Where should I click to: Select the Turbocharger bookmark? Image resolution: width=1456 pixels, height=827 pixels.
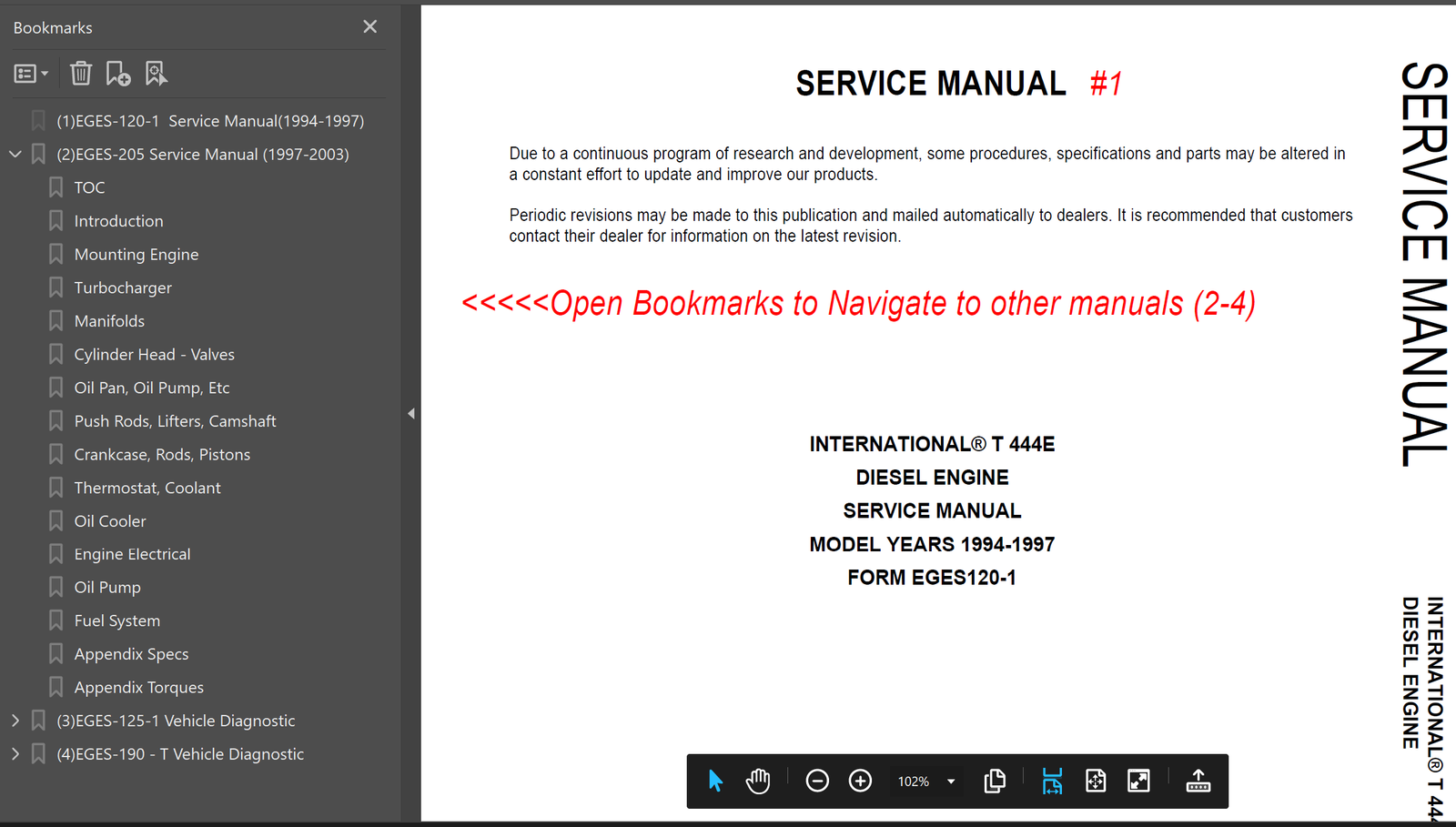pos(123,287)
